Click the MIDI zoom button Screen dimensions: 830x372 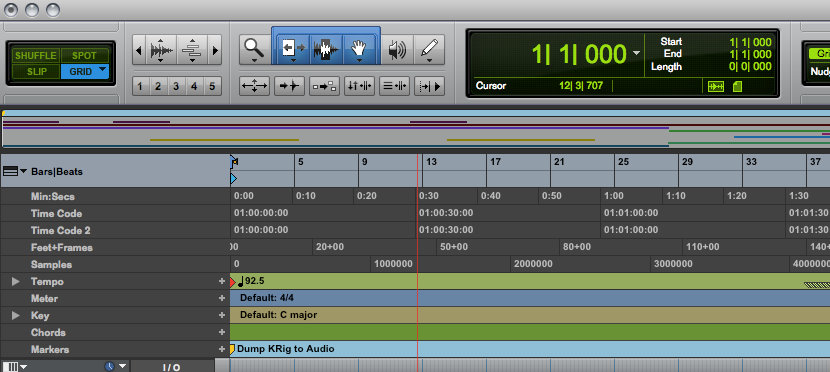click(x=192, y=50)
